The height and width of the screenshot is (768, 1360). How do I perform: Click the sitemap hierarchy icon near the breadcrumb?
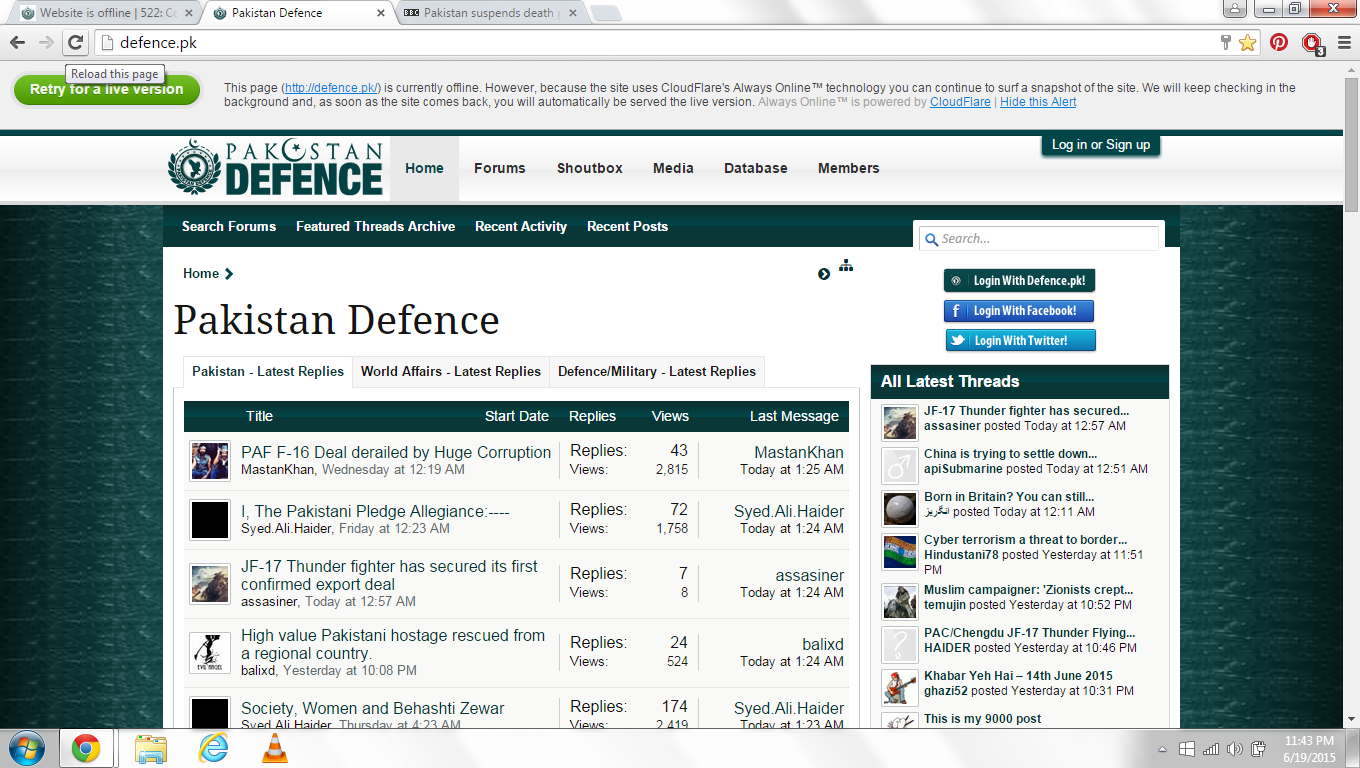pyautogui.click(x=846, y=266)
